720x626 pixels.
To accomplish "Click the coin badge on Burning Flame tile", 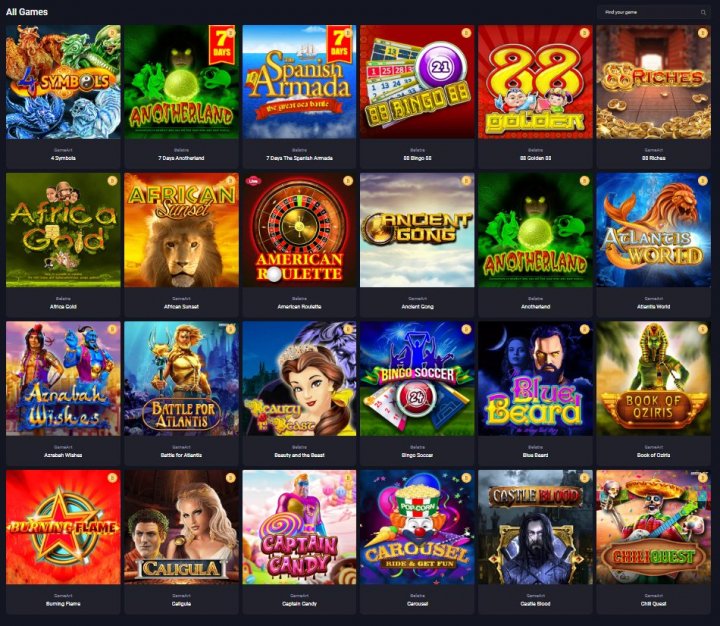I will click(112, 478).
